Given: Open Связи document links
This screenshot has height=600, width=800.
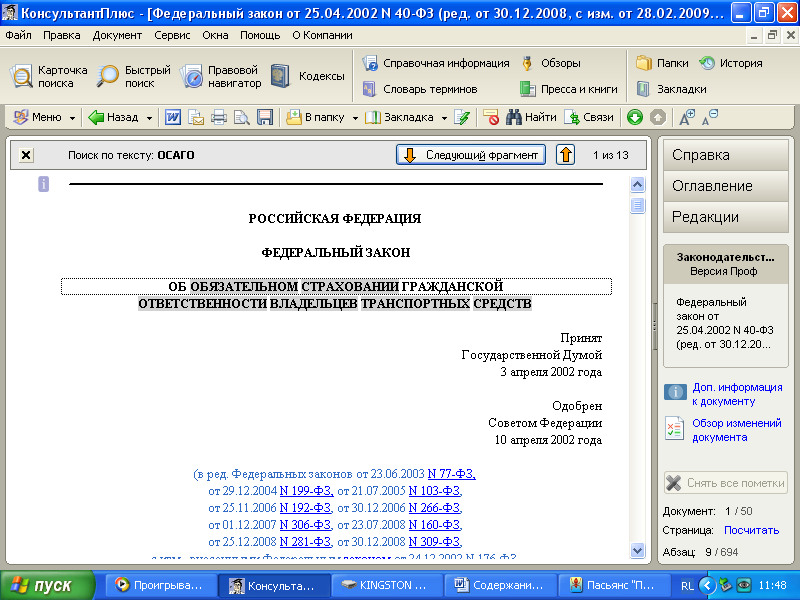Looking at the screenshot, I should 589,117.
